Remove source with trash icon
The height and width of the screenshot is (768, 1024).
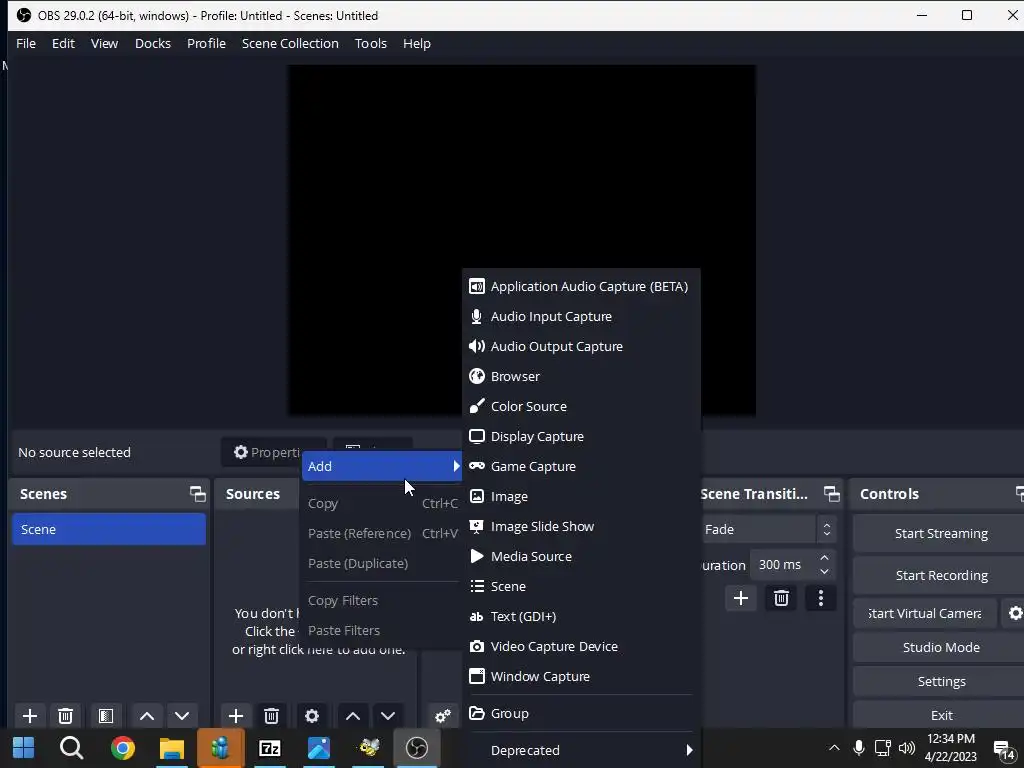[x=272, y=716]
